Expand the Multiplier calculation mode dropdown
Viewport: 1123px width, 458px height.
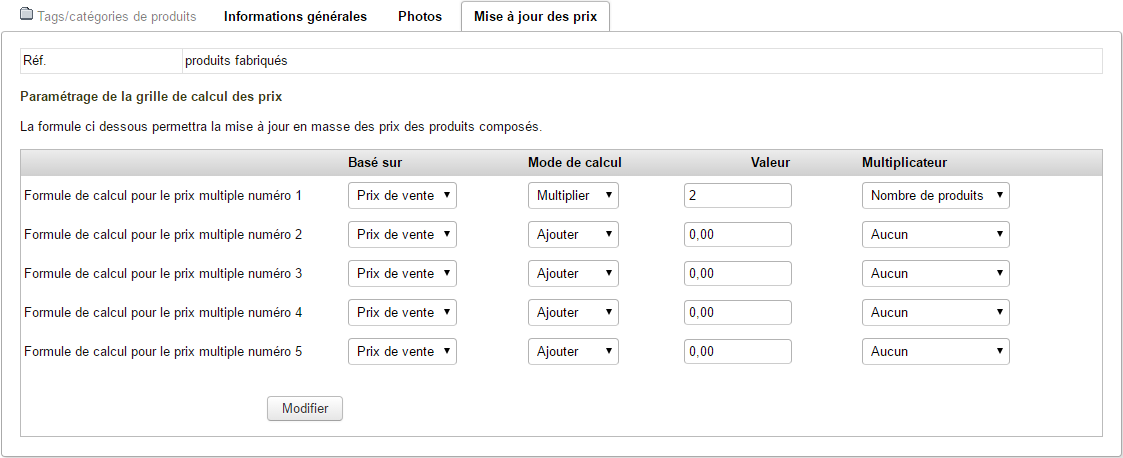[x=573, y=196]
